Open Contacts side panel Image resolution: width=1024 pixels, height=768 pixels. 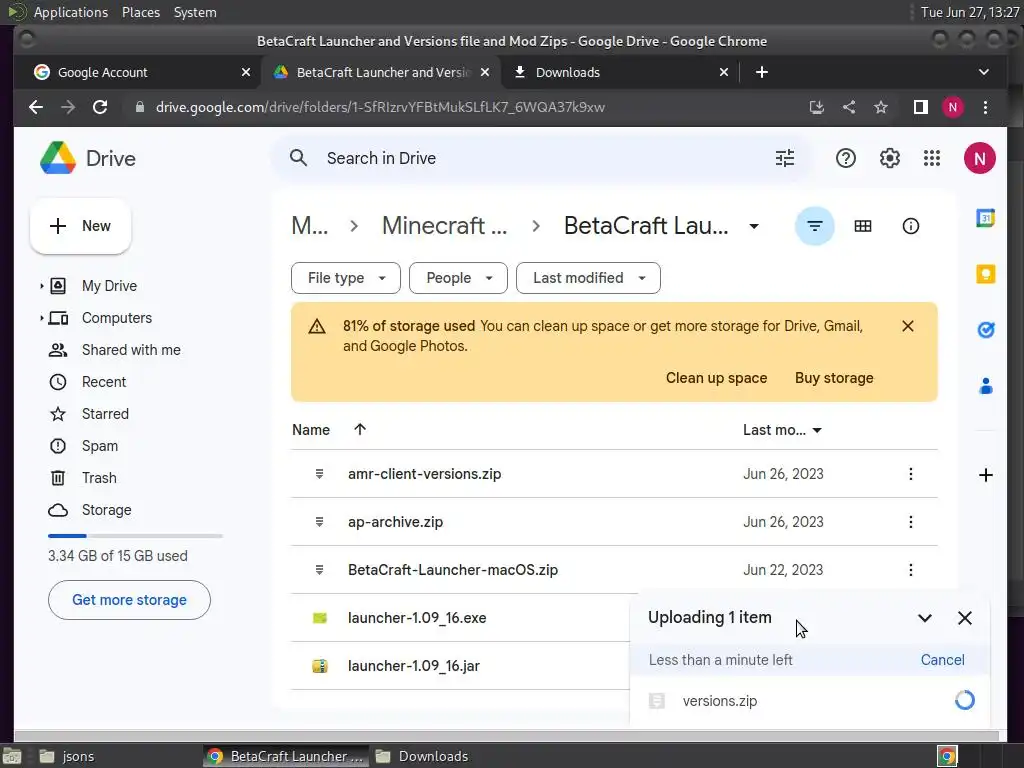[985, 387]
